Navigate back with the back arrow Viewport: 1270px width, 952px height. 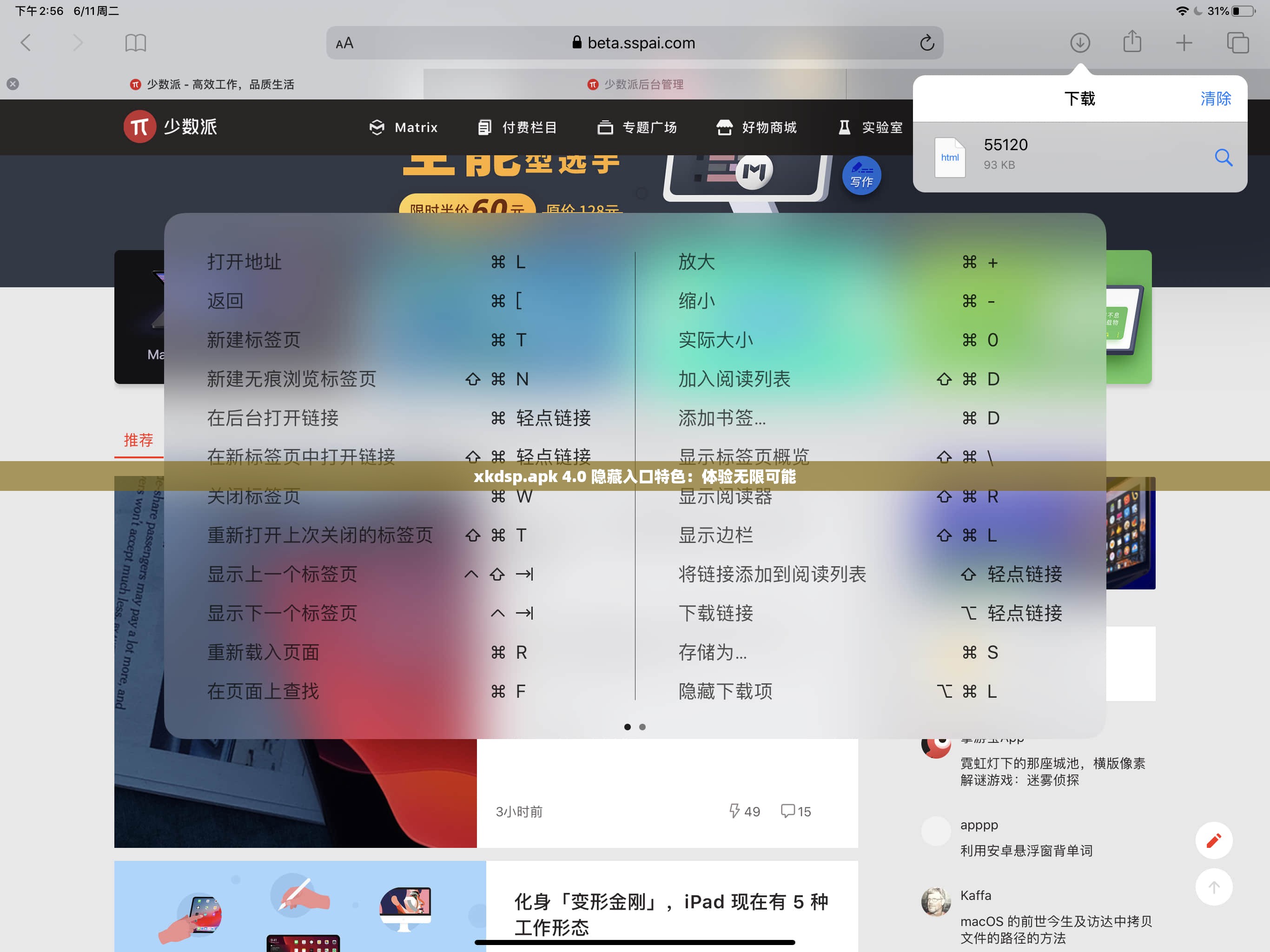[25, 42]
